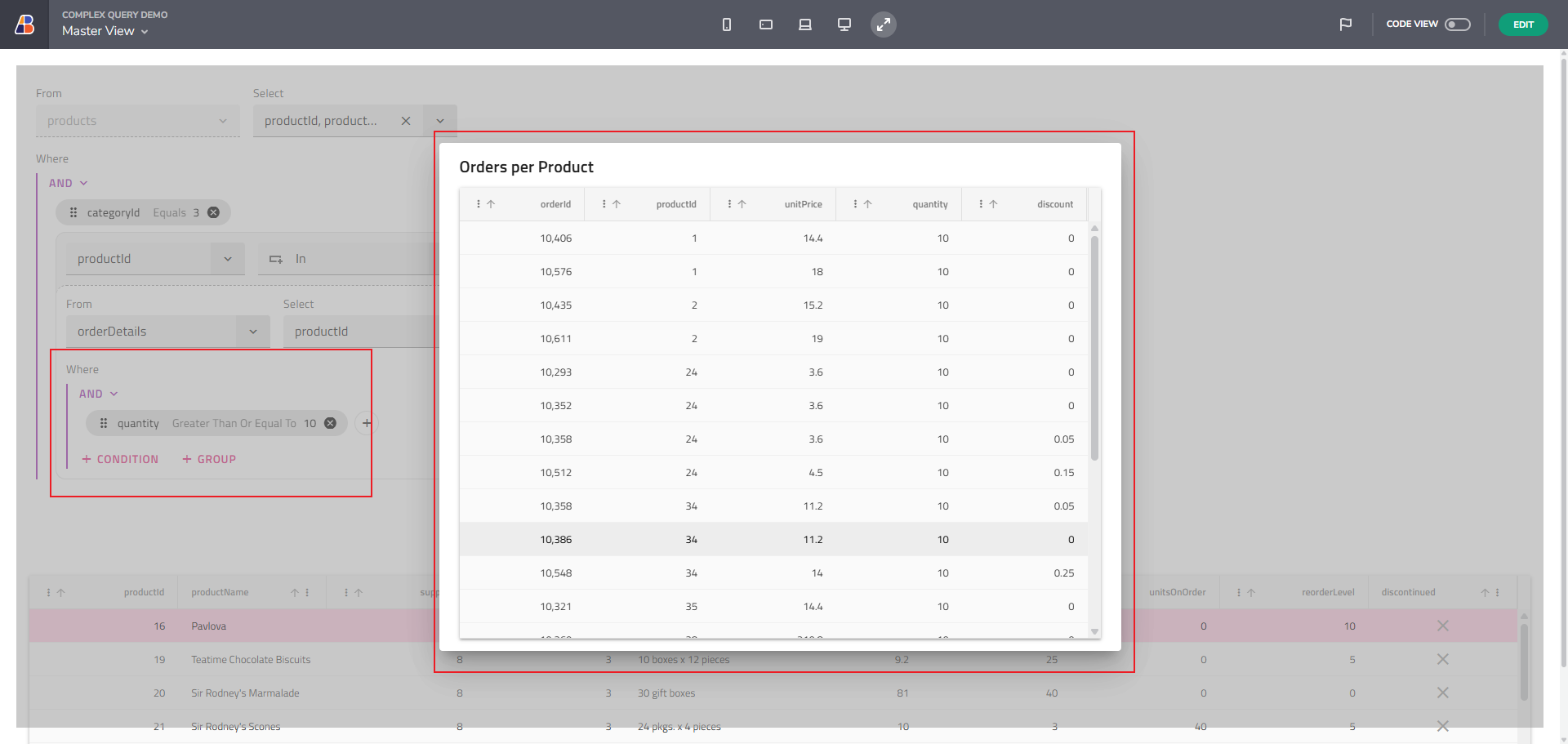The width and height of the screenshot is (1568, 744).
Task: Open the unitPrice column menu
Action: [729, 204]
